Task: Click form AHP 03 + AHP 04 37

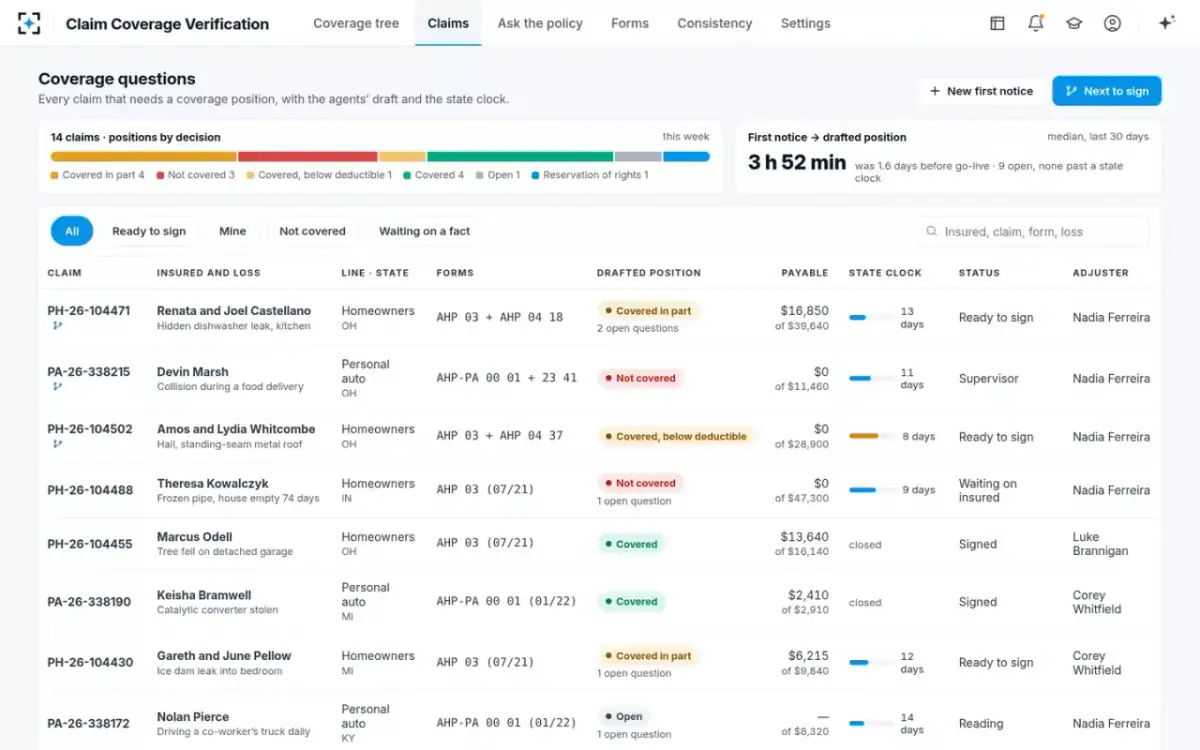Action: [x=500, y=436]
